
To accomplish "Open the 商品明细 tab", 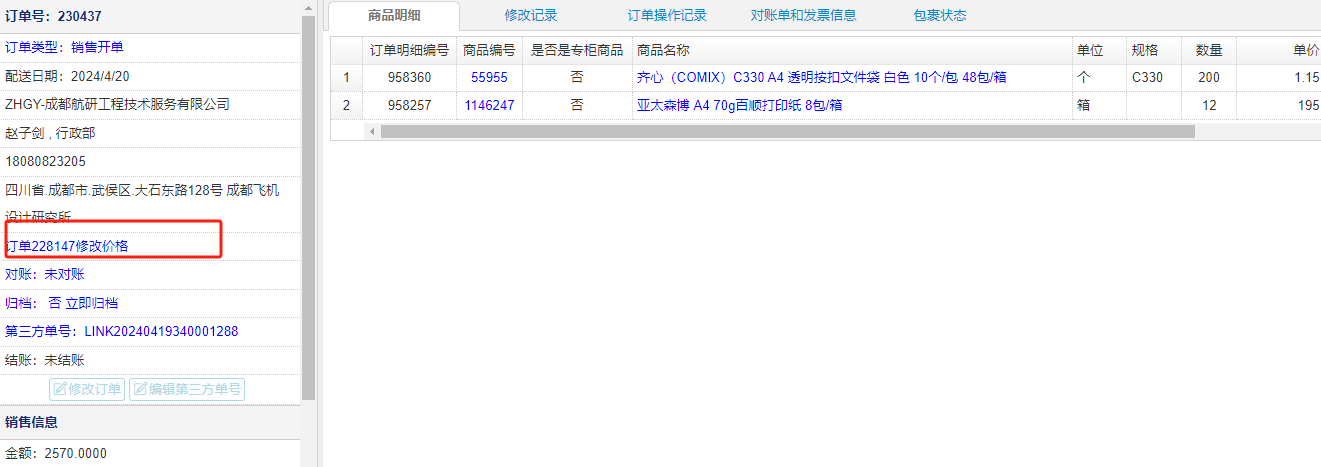I will click(x=395, y=15).
